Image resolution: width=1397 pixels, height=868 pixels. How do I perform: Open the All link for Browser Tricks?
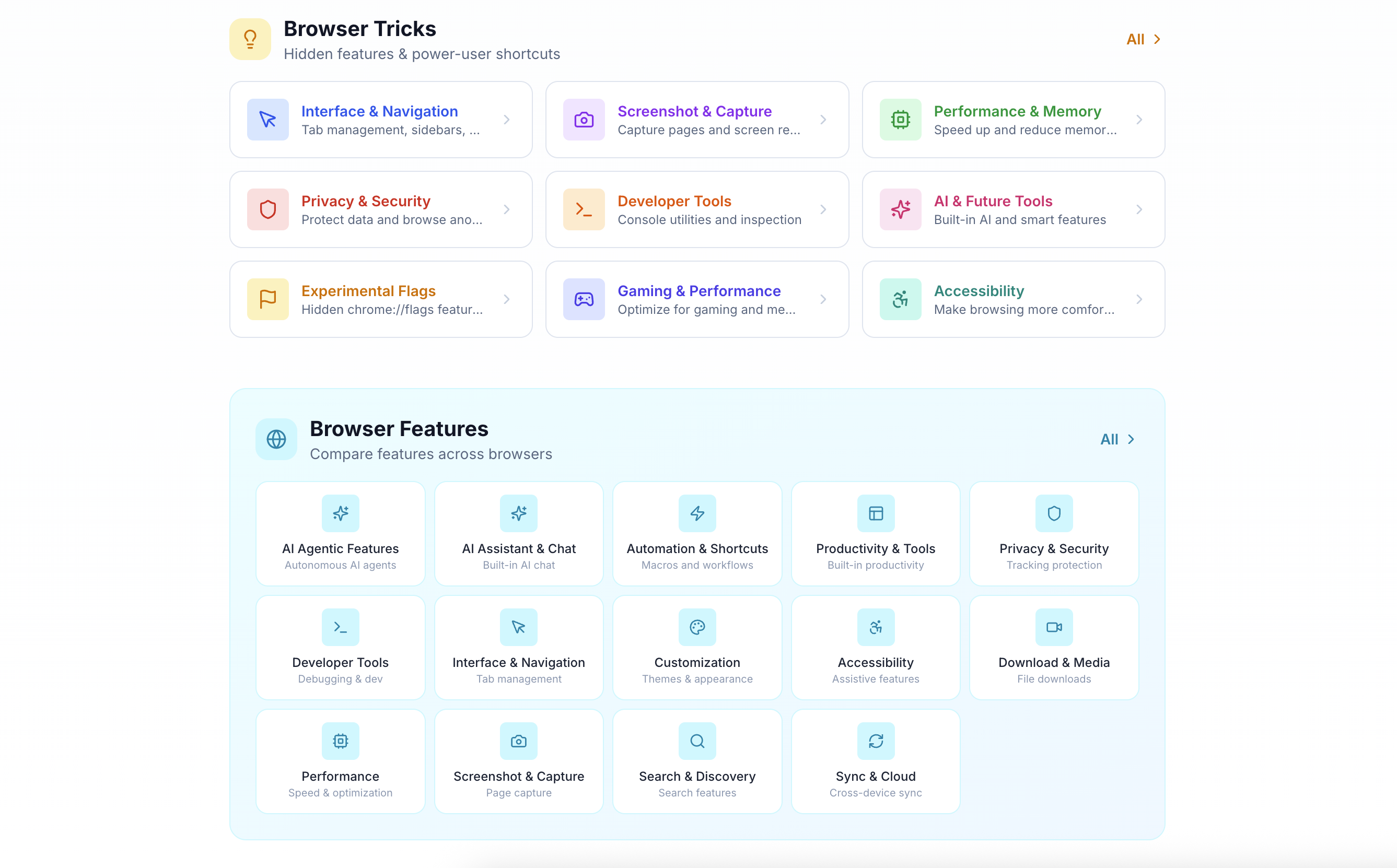point(1143,39)
